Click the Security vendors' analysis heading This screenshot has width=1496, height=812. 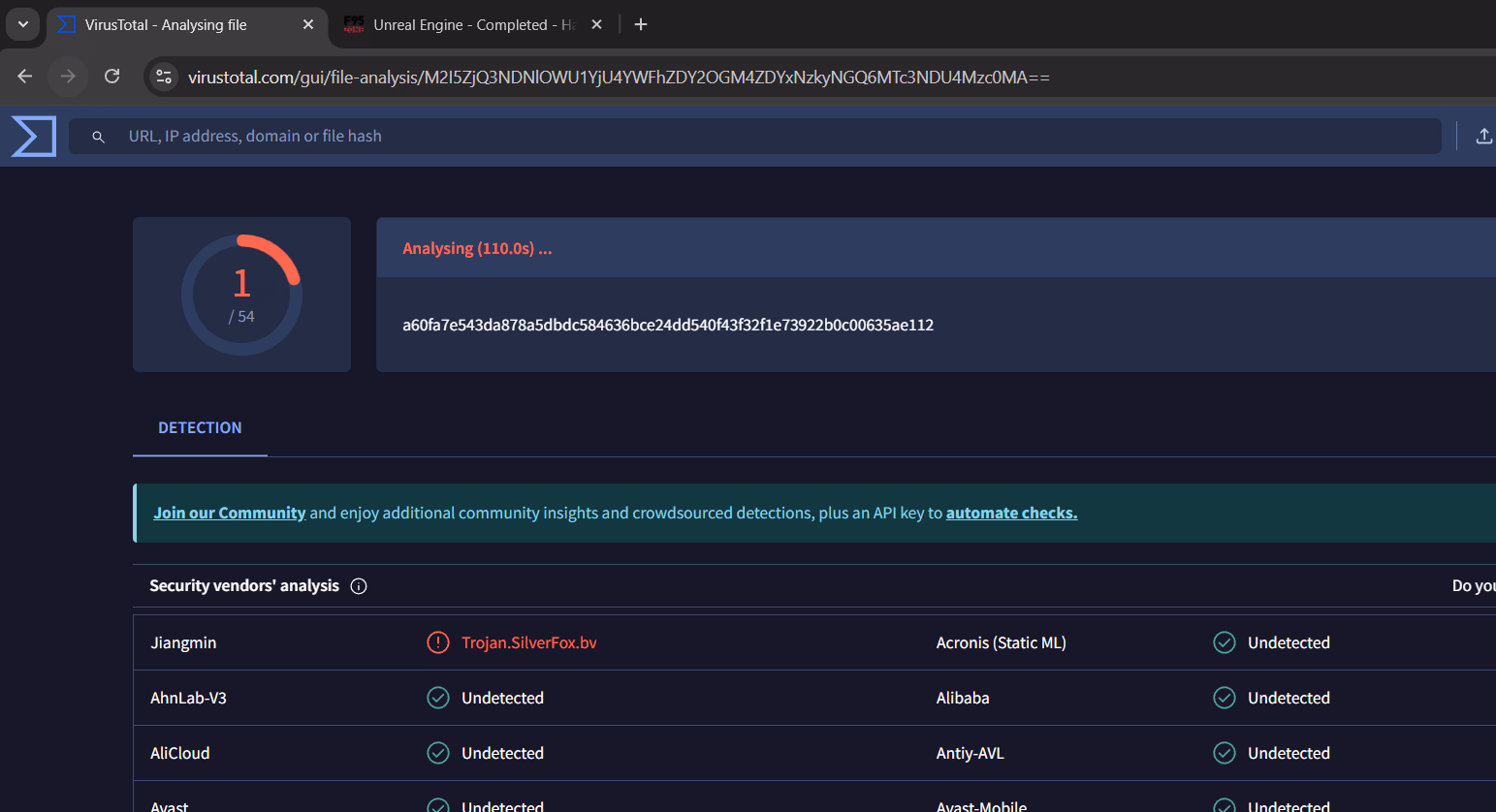click(244, 585)
